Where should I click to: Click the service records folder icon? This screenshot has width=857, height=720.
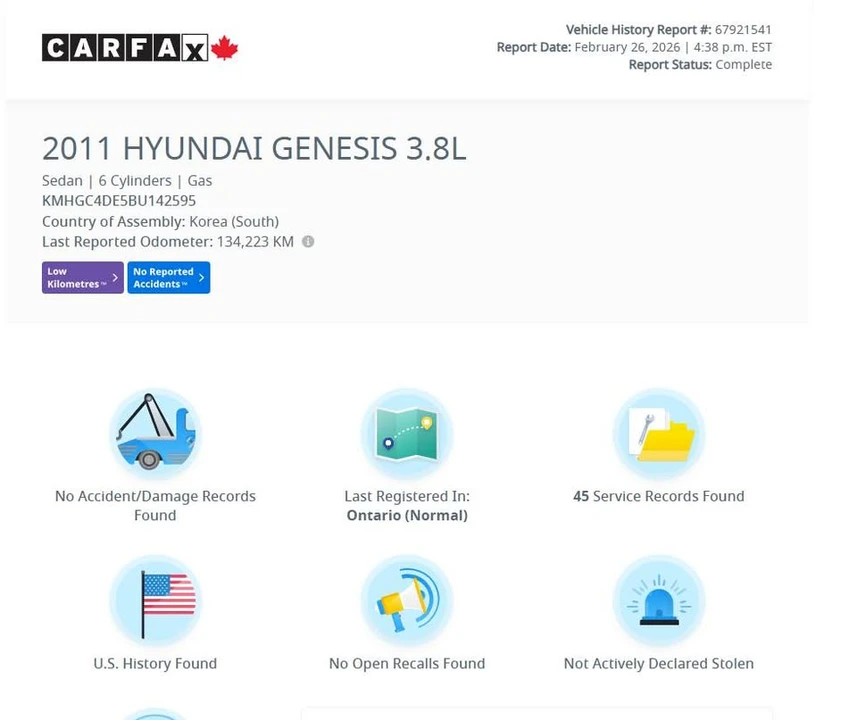(659, 434)
